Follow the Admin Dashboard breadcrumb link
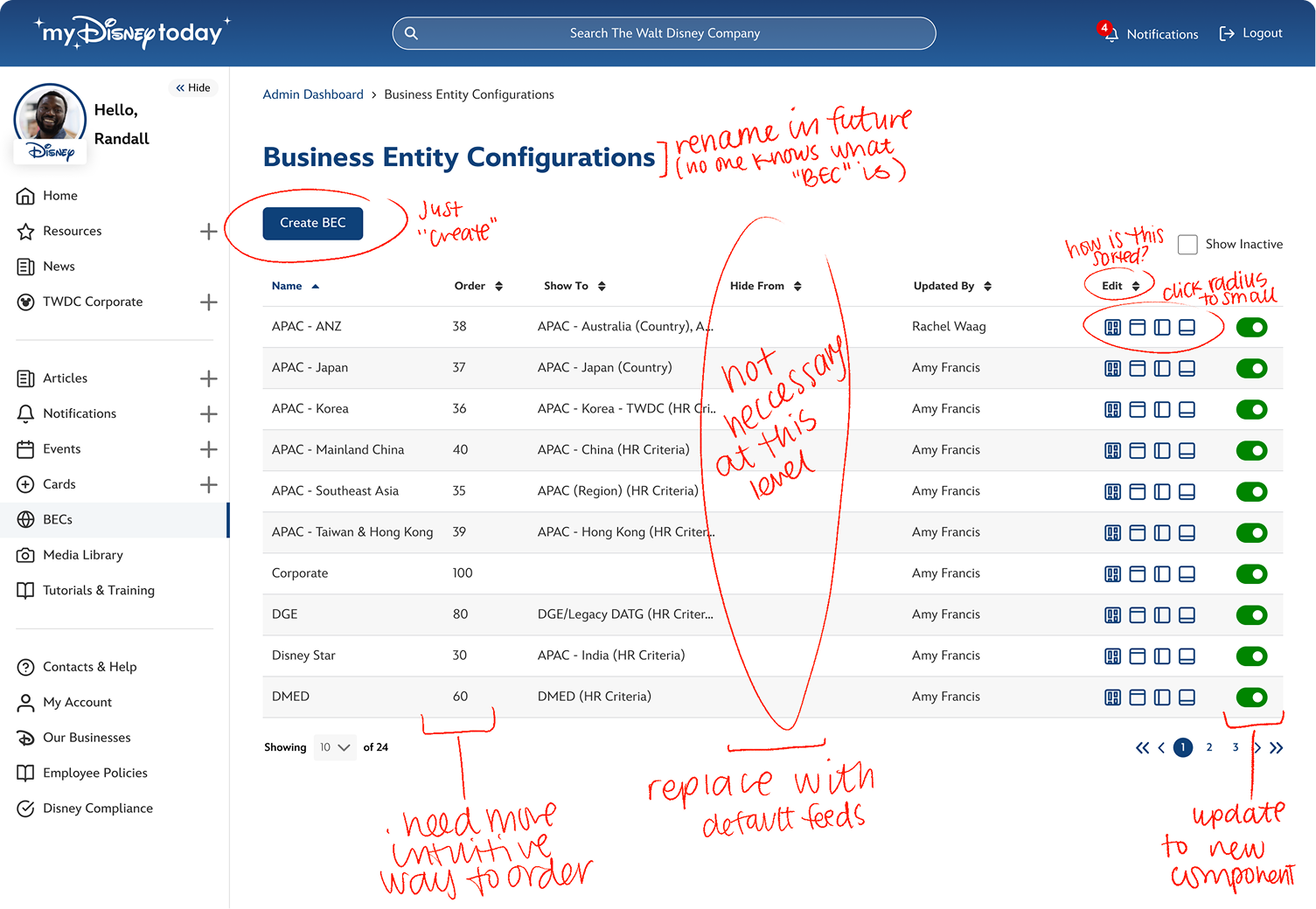Screen dimensions: 1316x909 click(313, 94)
